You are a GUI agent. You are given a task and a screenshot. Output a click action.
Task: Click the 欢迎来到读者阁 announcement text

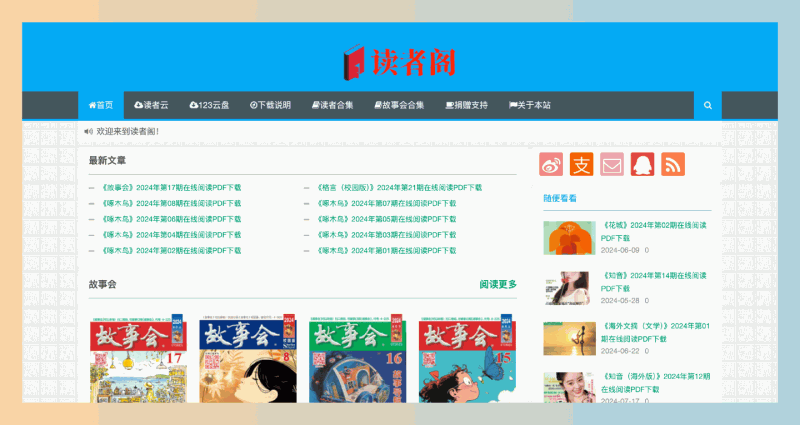pos(128,132)
